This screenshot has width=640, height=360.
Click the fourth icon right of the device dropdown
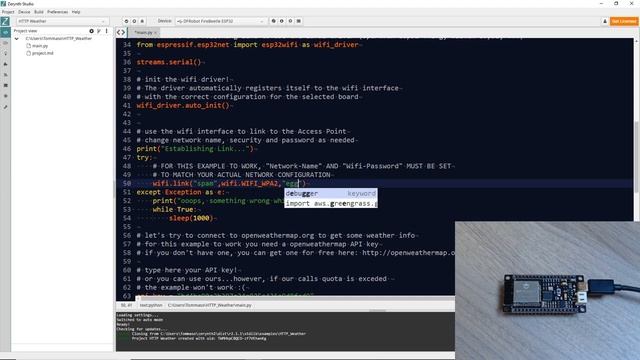(299, 21)
